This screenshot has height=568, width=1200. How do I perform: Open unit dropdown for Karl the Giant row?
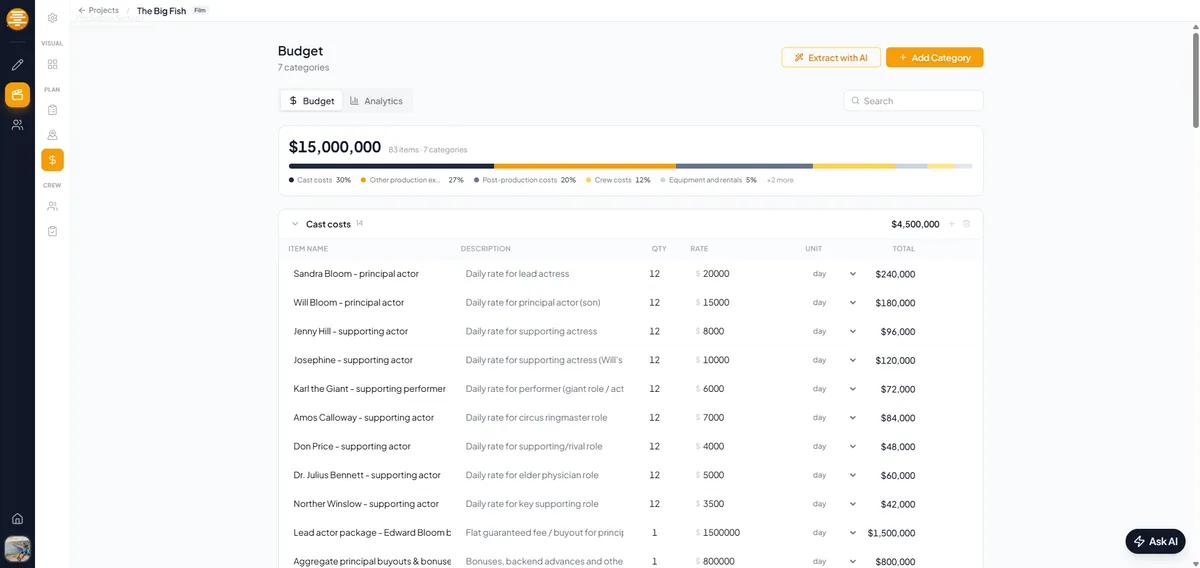(834, 389)
